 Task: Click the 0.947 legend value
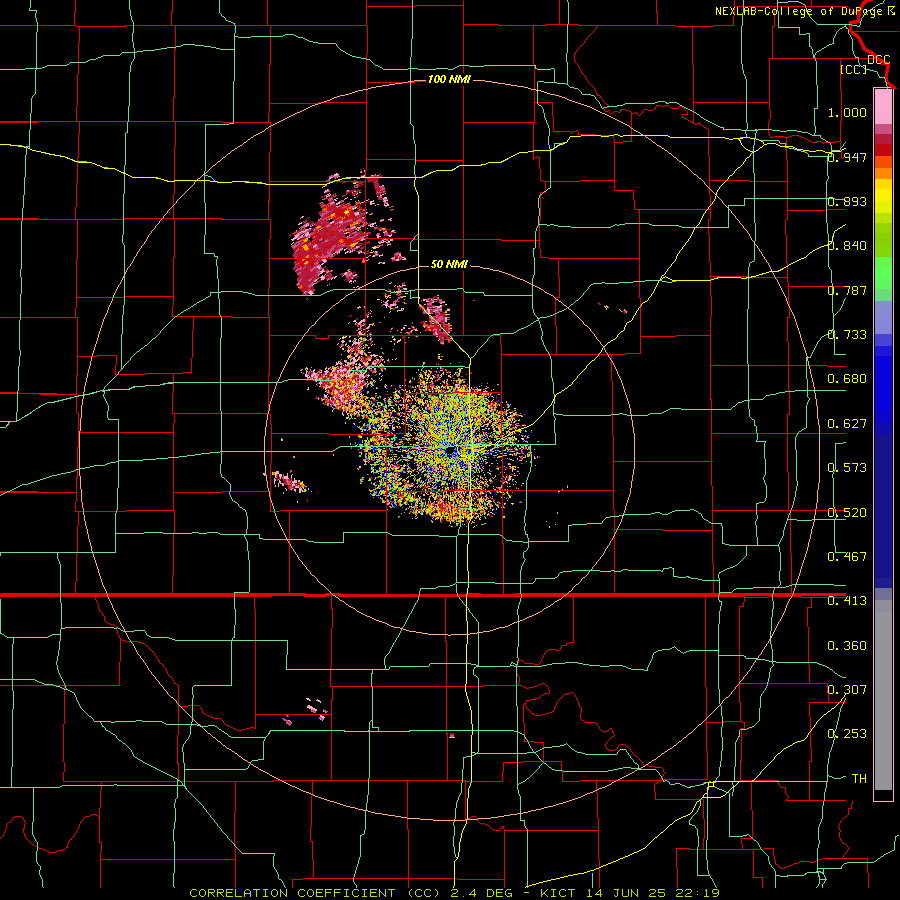pyautogui.click(x=847, y=157)
